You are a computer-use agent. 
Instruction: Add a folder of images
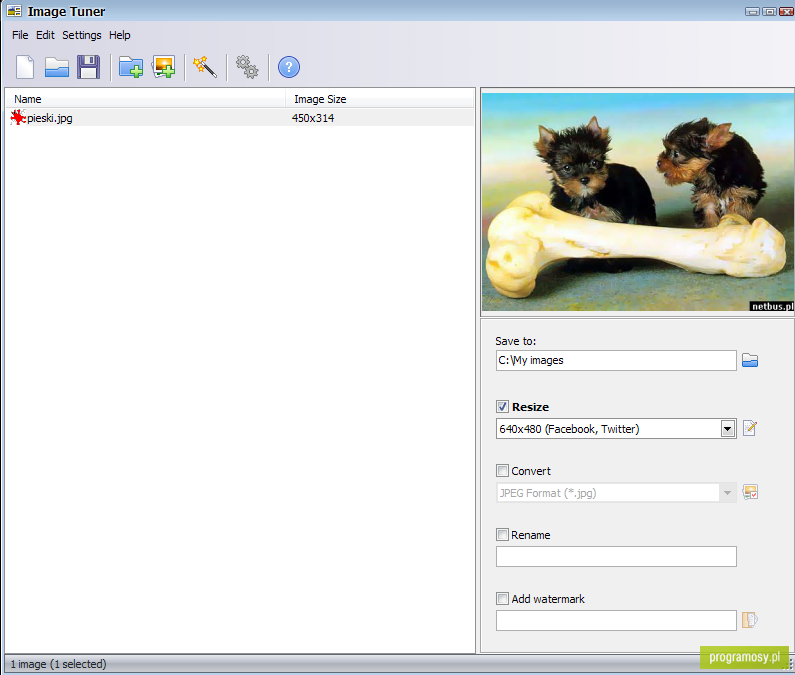pos(131,67)
